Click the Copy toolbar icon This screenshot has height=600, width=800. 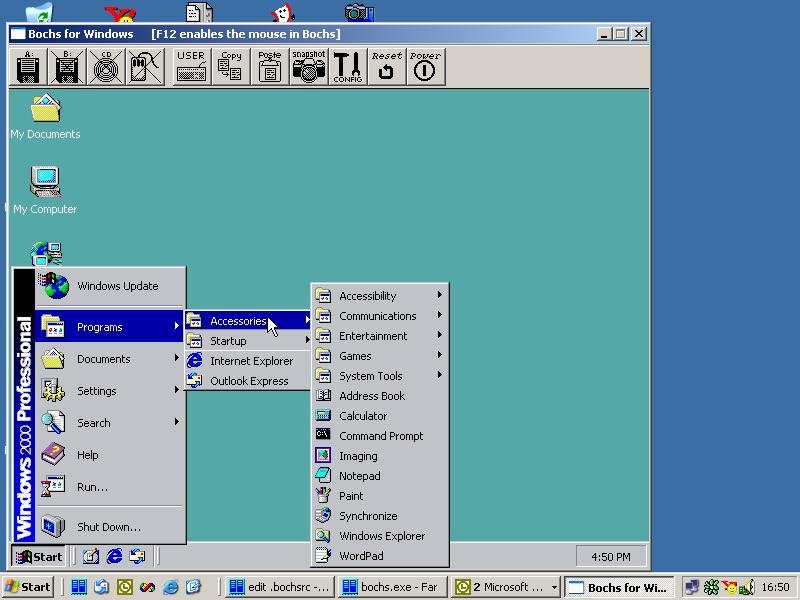click(230, 67)
